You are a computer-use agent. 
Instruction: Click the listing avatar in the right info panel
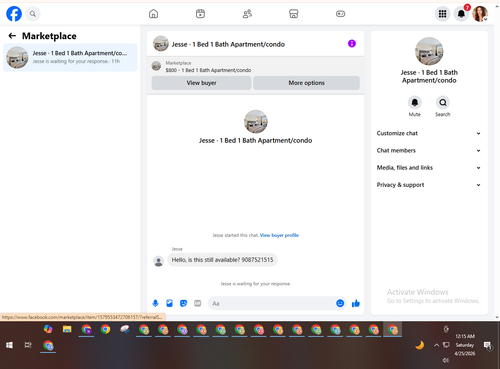coord(429,51)
